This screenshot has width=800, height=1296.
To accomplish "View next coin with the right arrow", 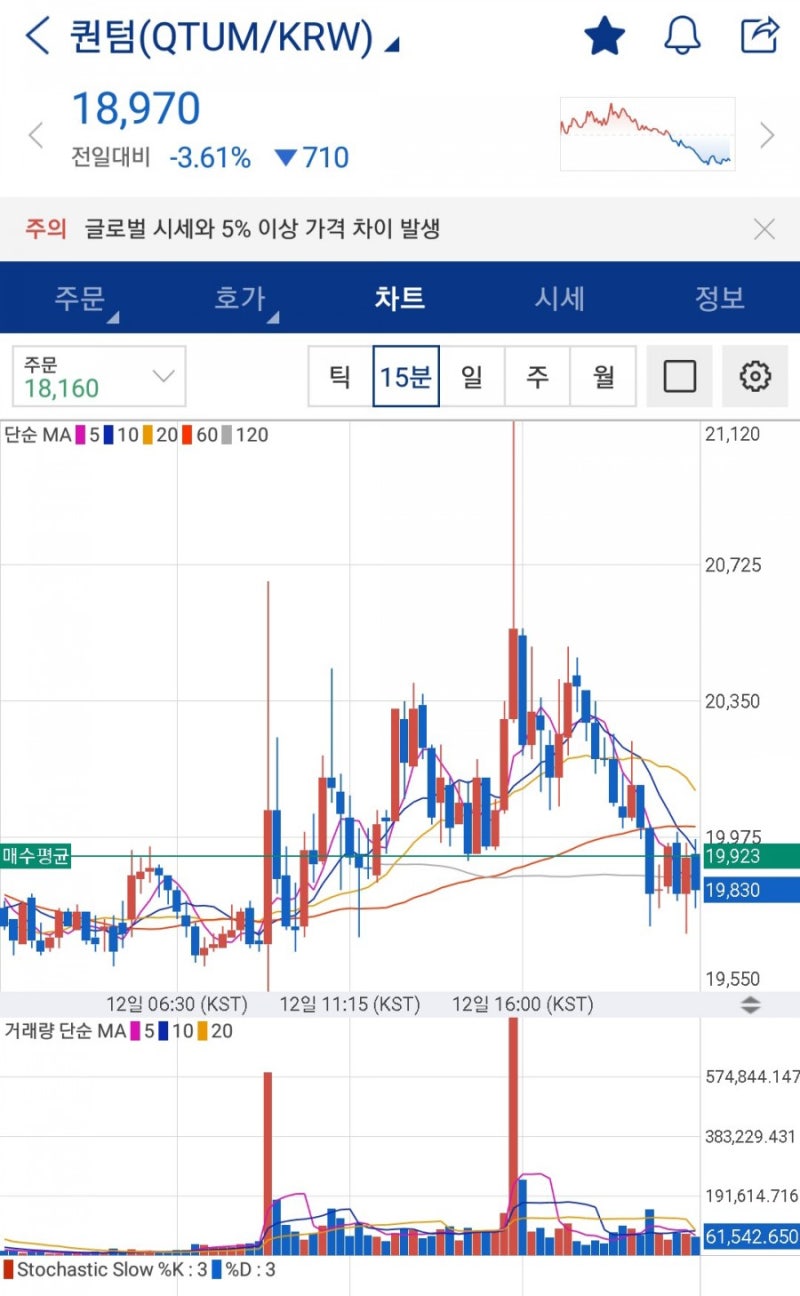I will pyautogui.click(x=766, y=134).
